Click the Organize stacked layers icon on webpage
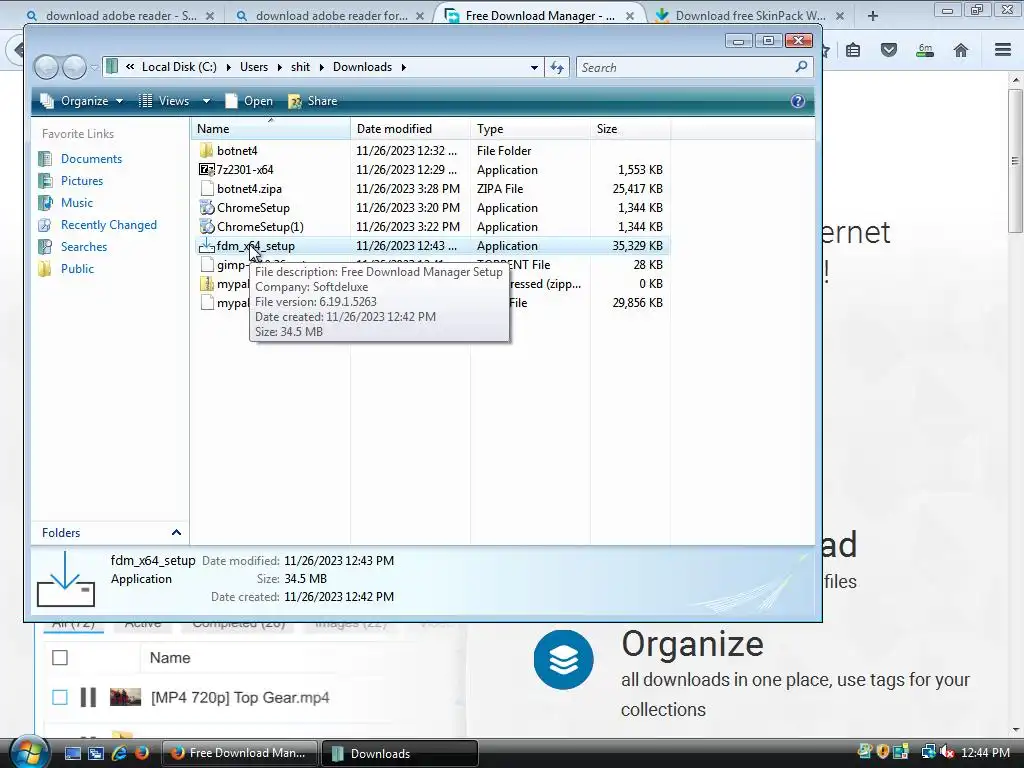Image resolution: width=1024 pixels, height=768 pixels. pos(564,660)
